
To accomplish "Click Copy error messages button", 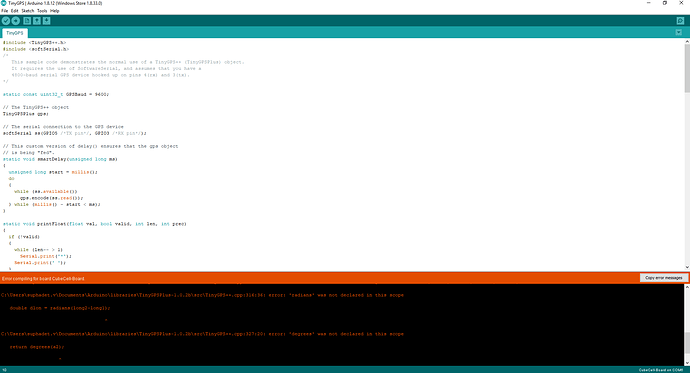I will tap(664, 278).
